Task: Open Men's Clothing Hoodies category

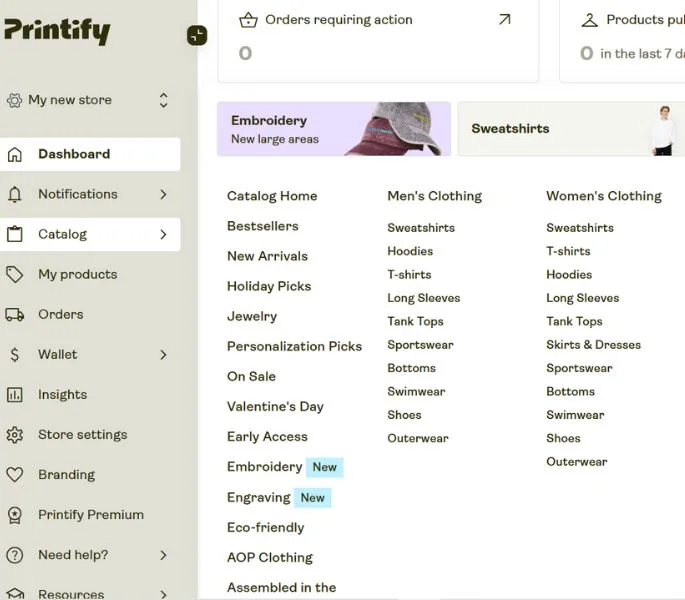Action: [x=410, y=251]
